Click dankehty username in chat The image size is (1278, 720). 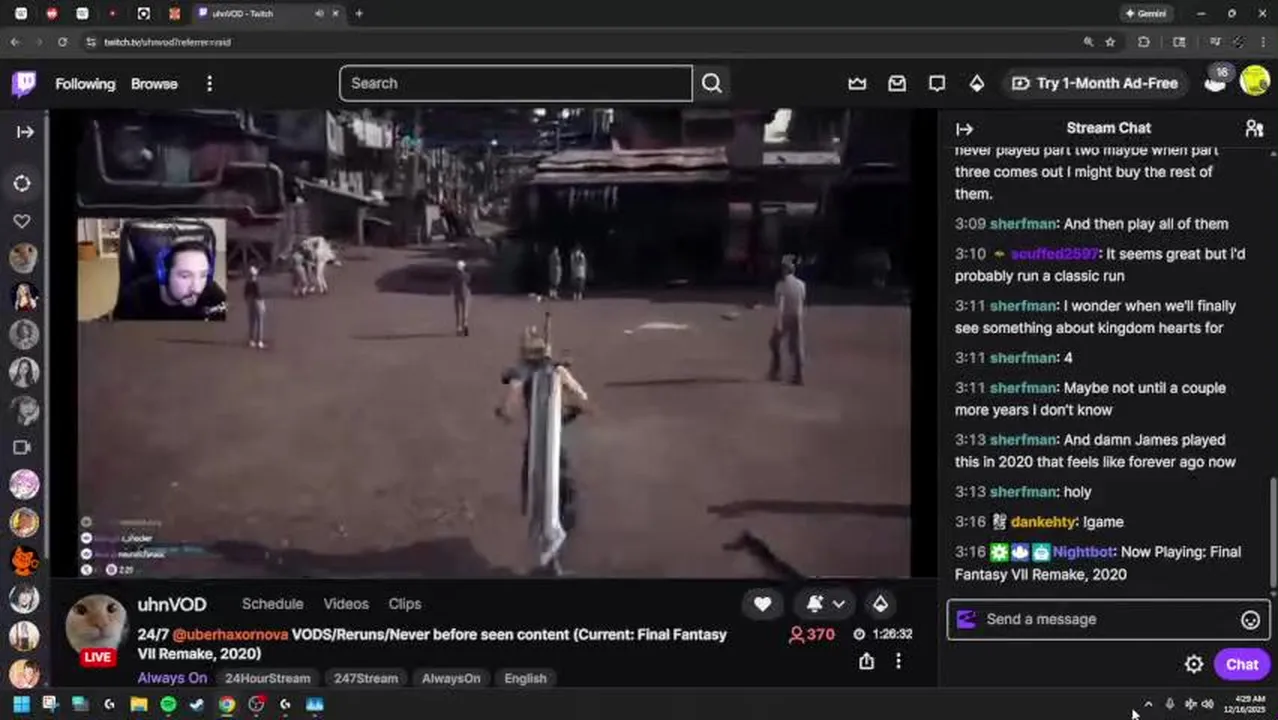coord(1043,522)
